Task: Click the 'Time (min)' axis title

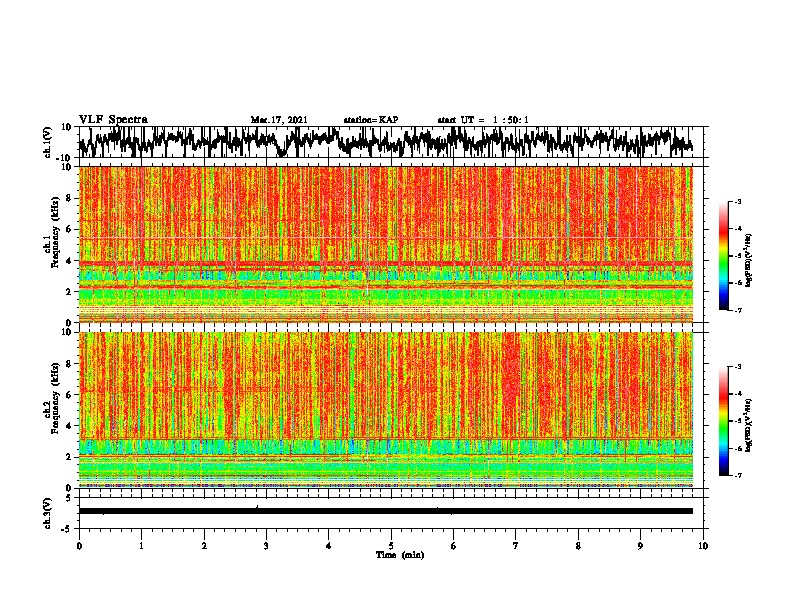Action: click(400, 555)
